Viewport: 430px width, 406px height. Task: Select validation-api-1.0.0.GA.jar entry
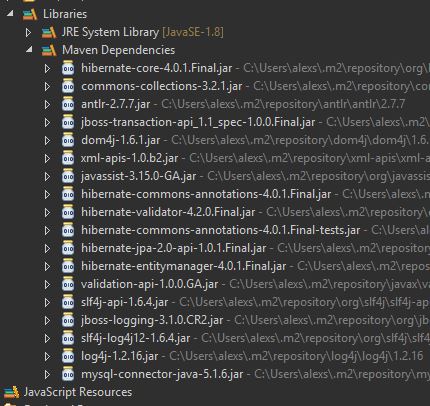150,284
